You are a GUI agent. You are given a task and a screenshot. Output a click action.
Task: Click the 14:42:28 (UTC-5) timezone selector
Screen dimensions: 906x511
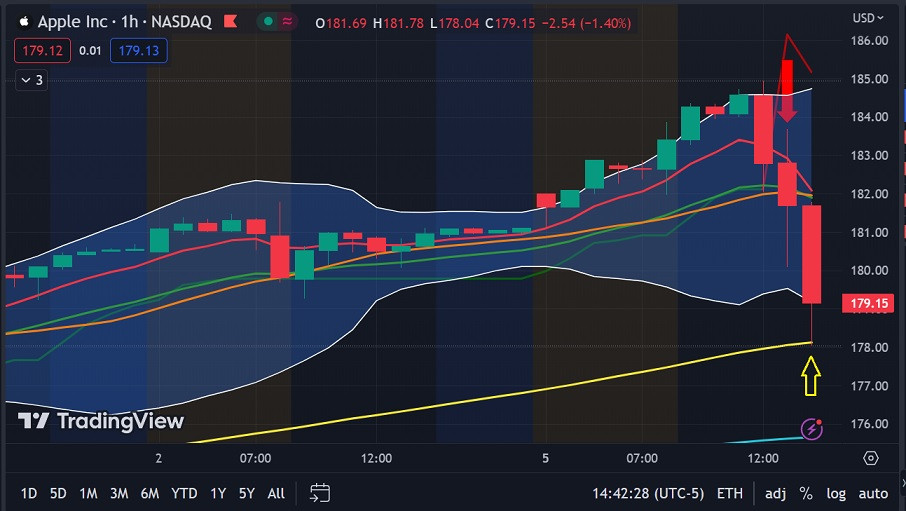pyautogui.click(x=648, y=493)
